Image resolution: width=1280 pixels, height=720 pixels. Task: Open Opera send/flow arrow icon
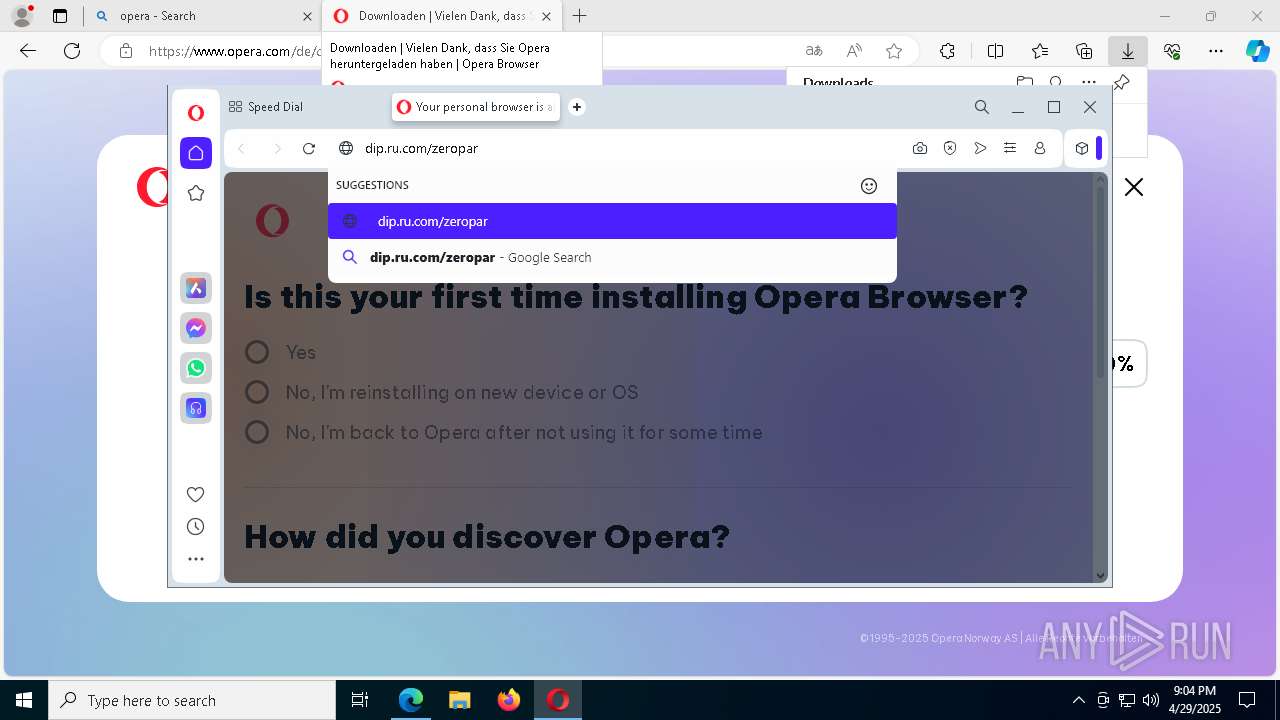tap(980, 148)
